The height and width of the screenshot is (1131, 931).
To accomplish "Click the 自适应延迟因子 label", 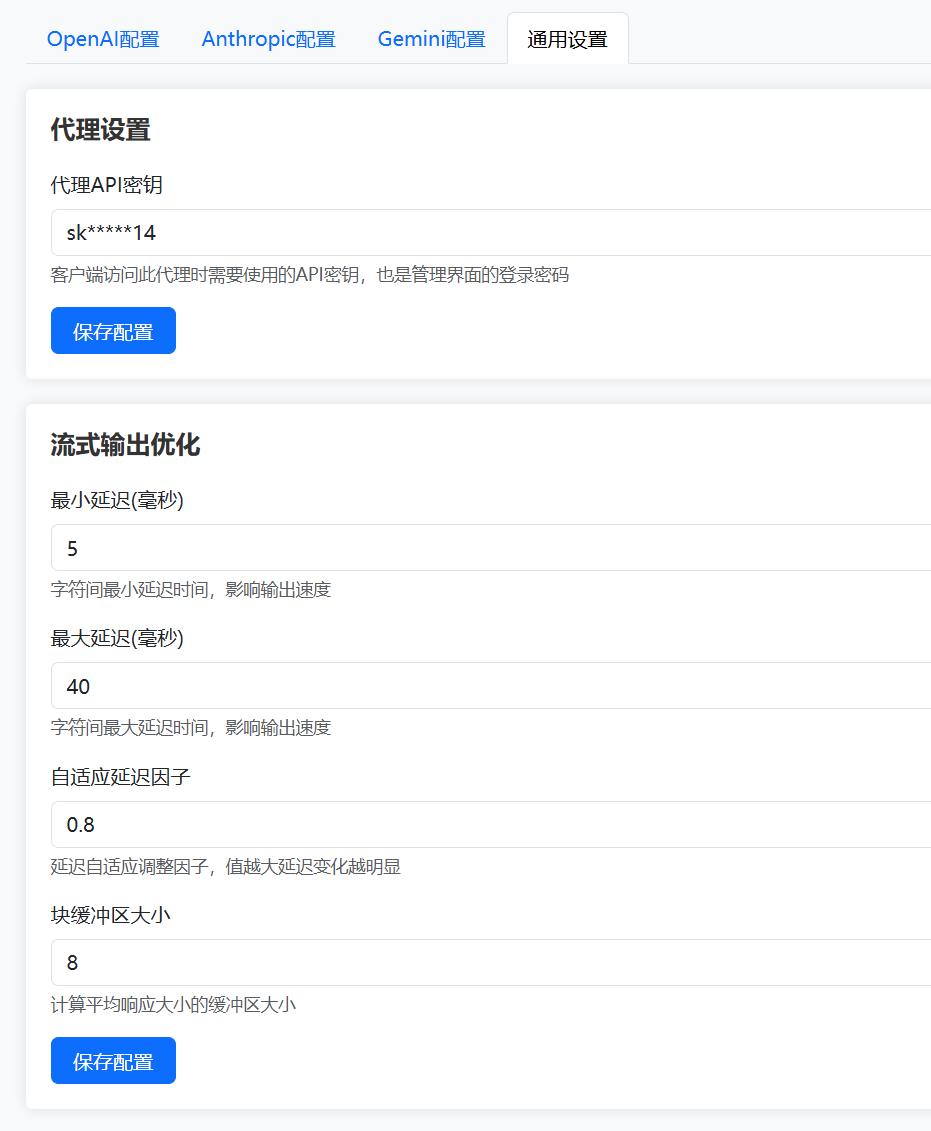I will [x=120, y=777].
